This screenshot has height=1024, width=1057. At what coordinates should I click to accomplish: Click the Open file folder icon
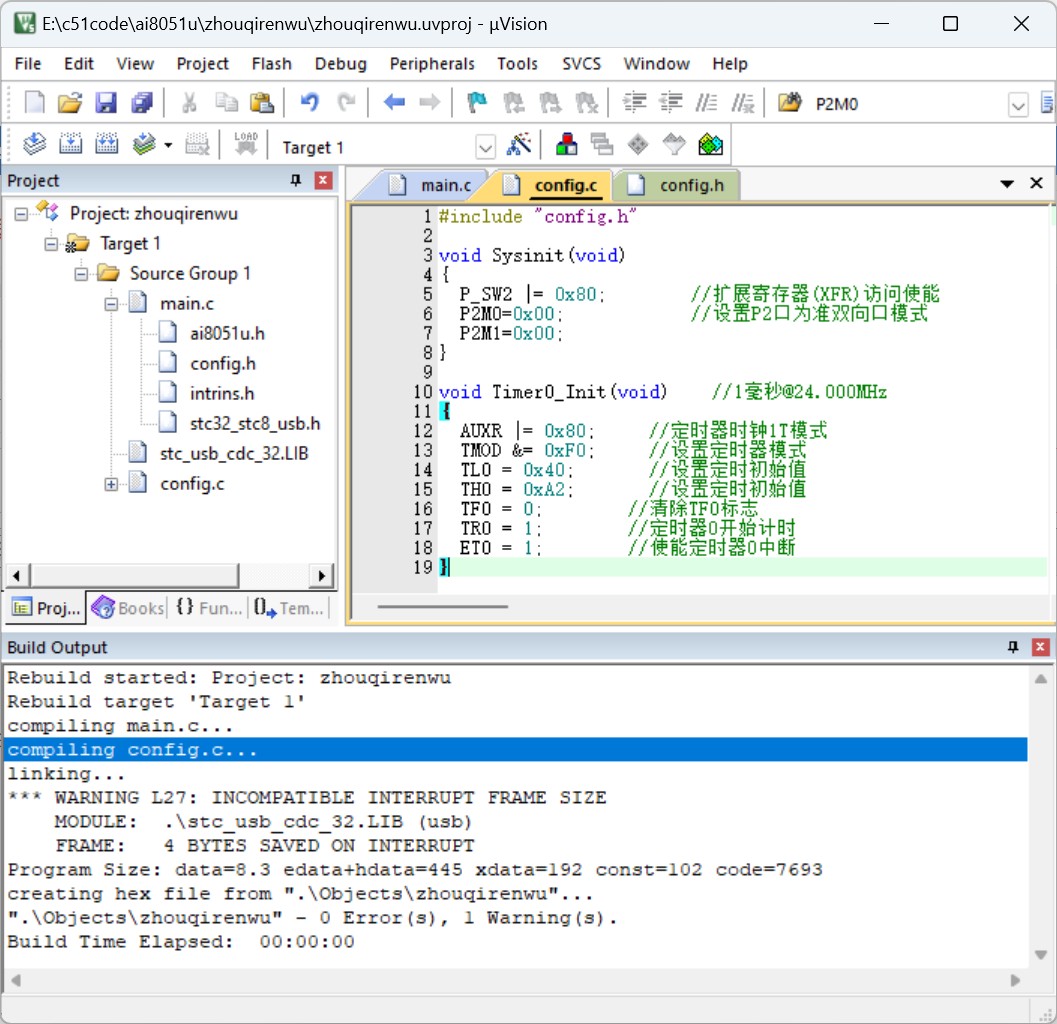click(x=69, y=103)
